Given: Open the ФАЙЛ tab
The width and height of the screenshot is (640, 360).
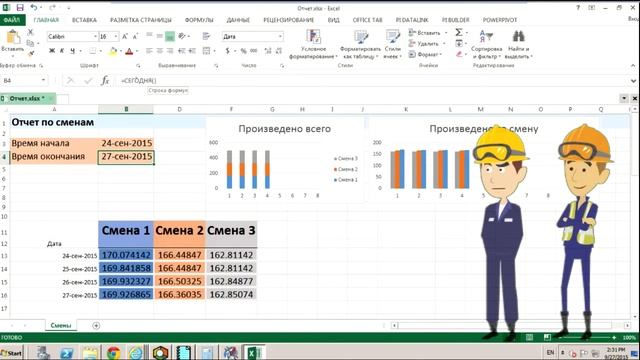Looking at the screenshot, I should click(x=12, y=20).
